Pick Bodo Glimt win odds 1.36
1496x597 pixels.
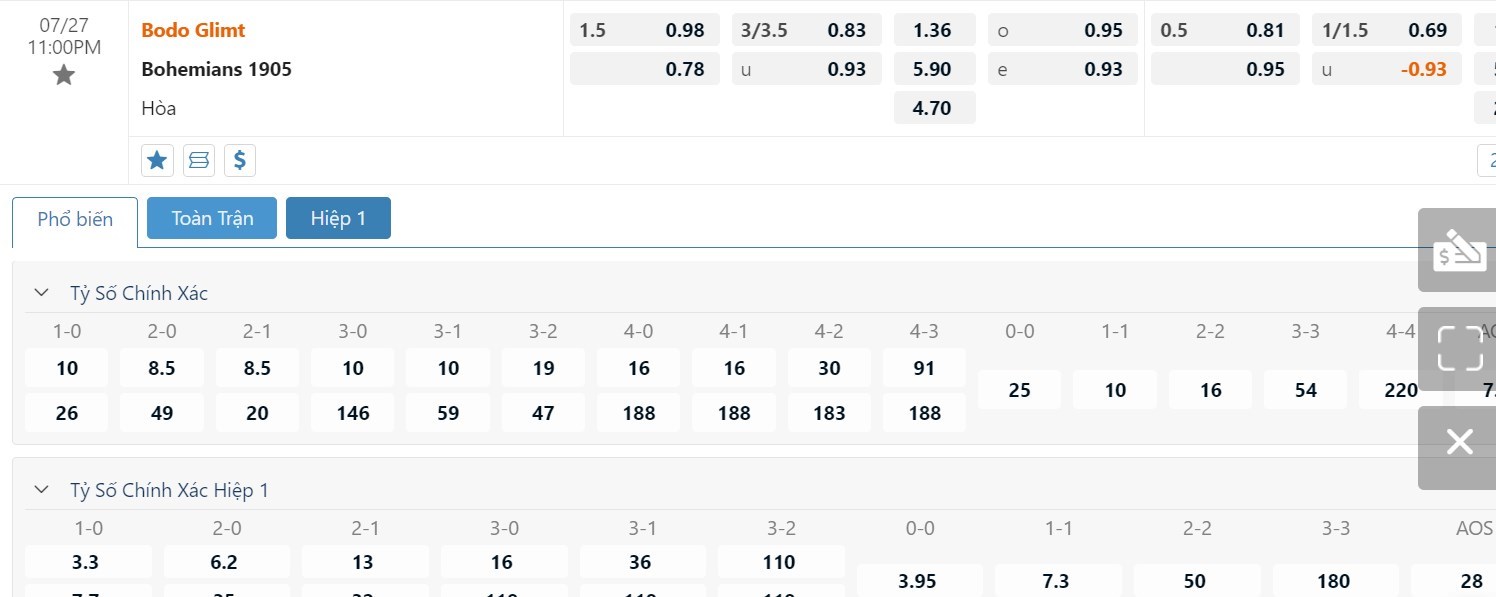click(933, 30)
